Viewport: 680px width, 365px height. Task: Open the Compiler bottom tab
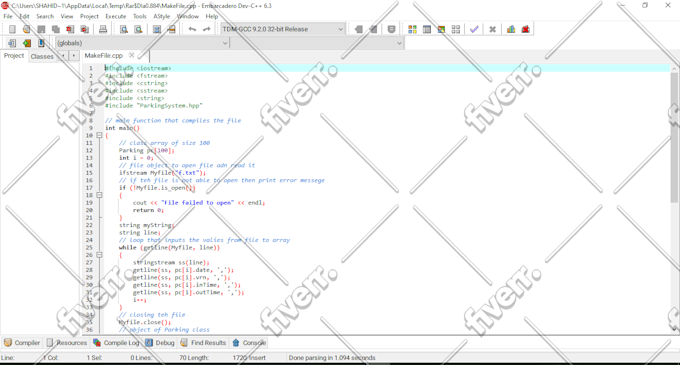click(22, 342)
